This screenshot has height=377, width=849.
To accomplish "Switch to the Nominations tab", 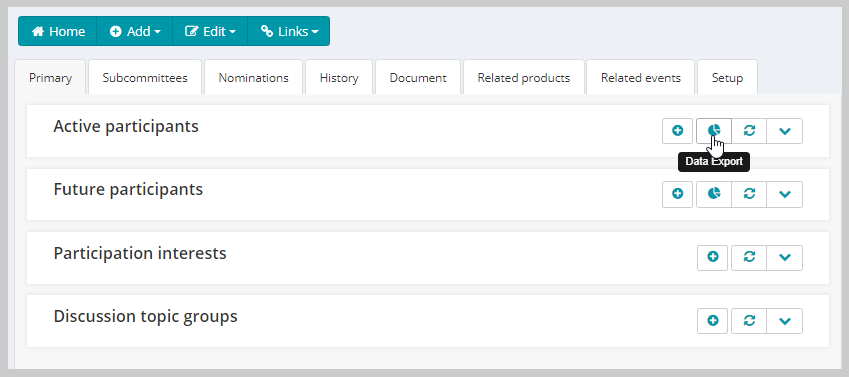I will (253, 78).
